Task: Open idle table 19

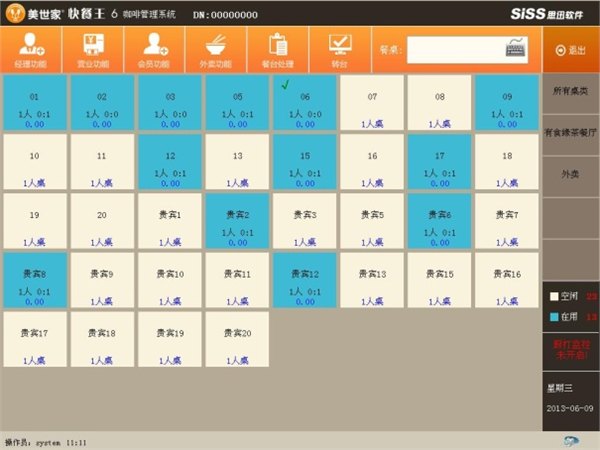Action: pos(35,221)
